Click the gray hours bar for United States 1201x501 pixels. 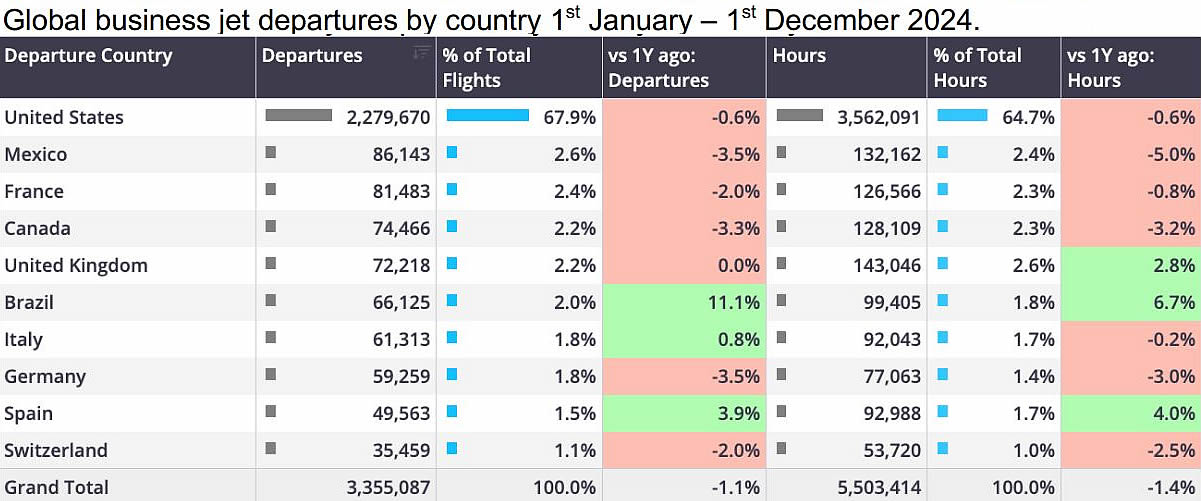(x=800, y=116)
